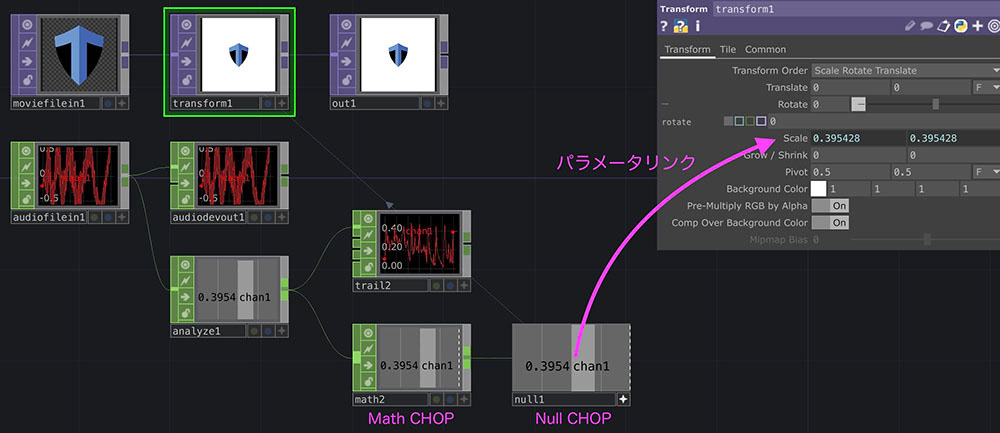Click the first Scale value 0.395428

click(x=858, y=138)
